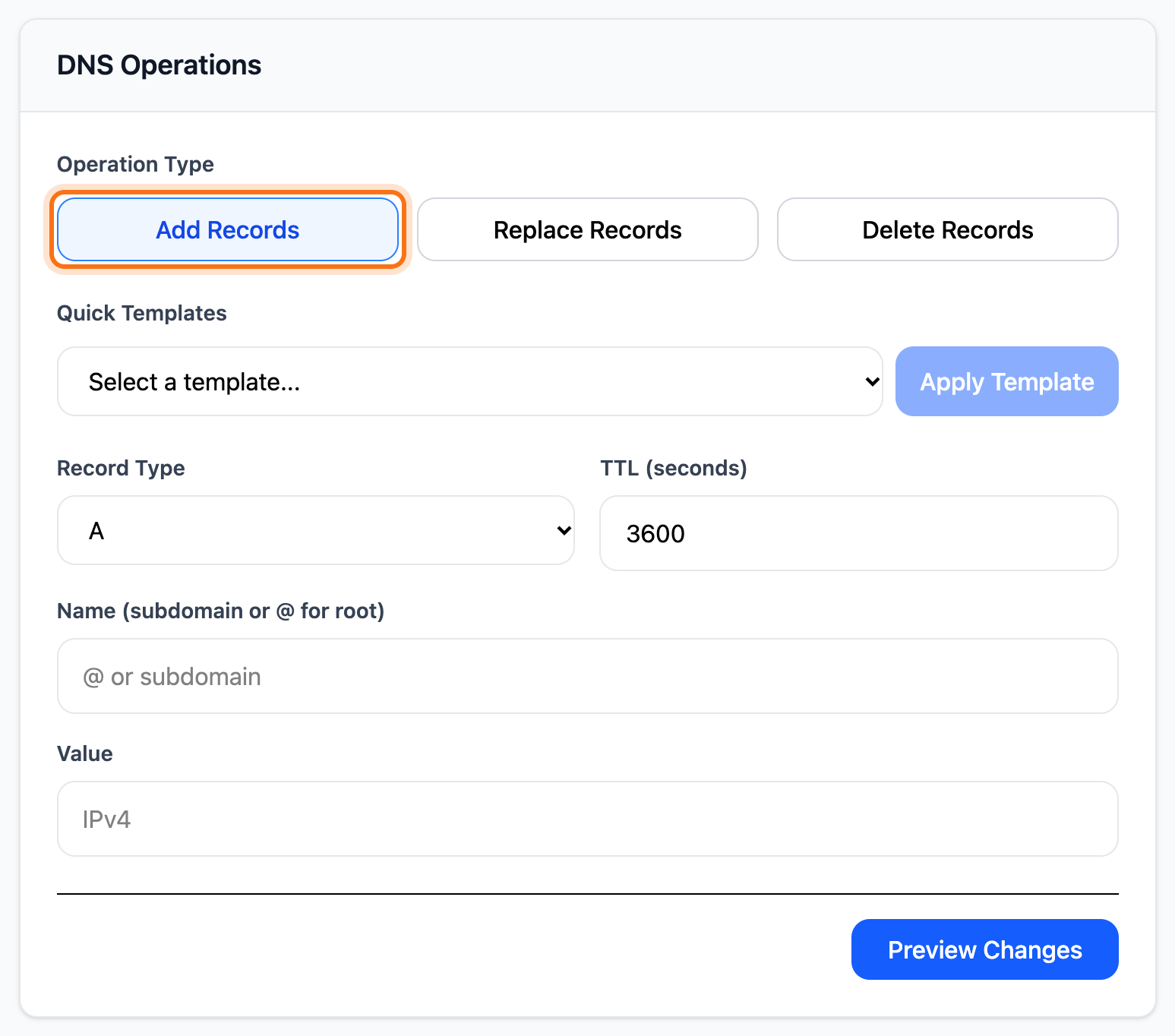The image size is (1175, 1036).
Task: Click the DNS Operations heading
Action: (x=160, y=65)
